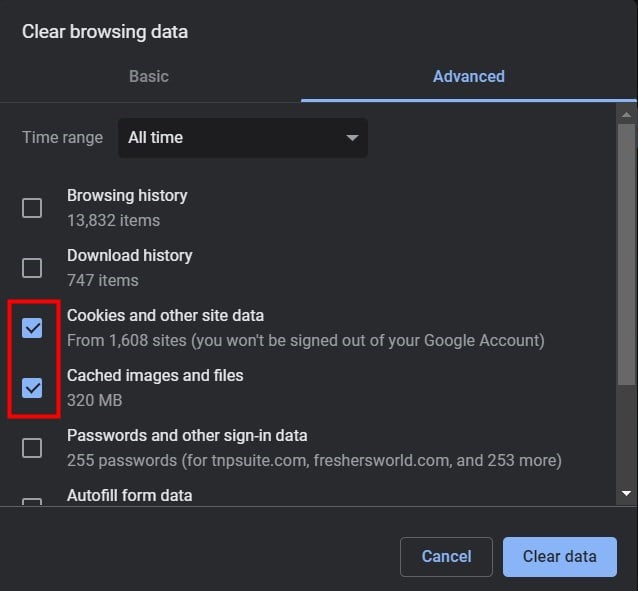Screen dimensions: 638x591
Task: Click the Cookies and other site data label
Action: coord(165,316)
